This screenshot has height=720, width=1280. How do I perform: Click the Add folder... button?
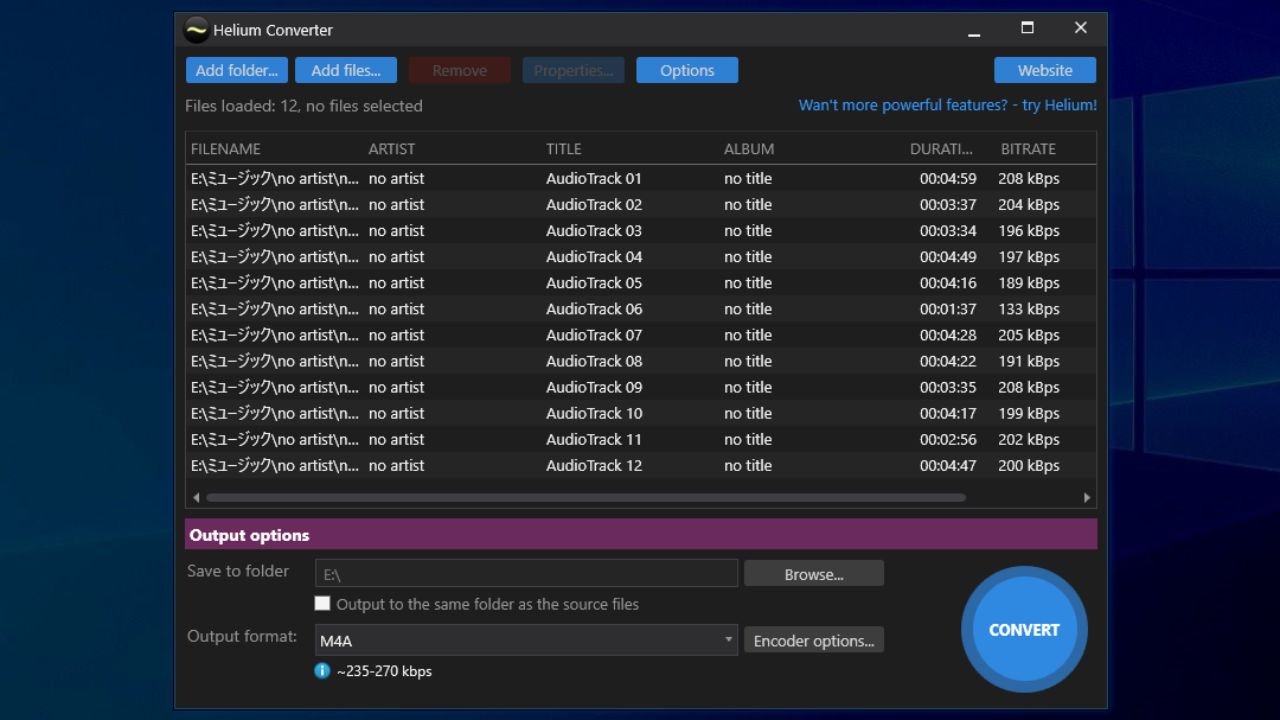237,70
